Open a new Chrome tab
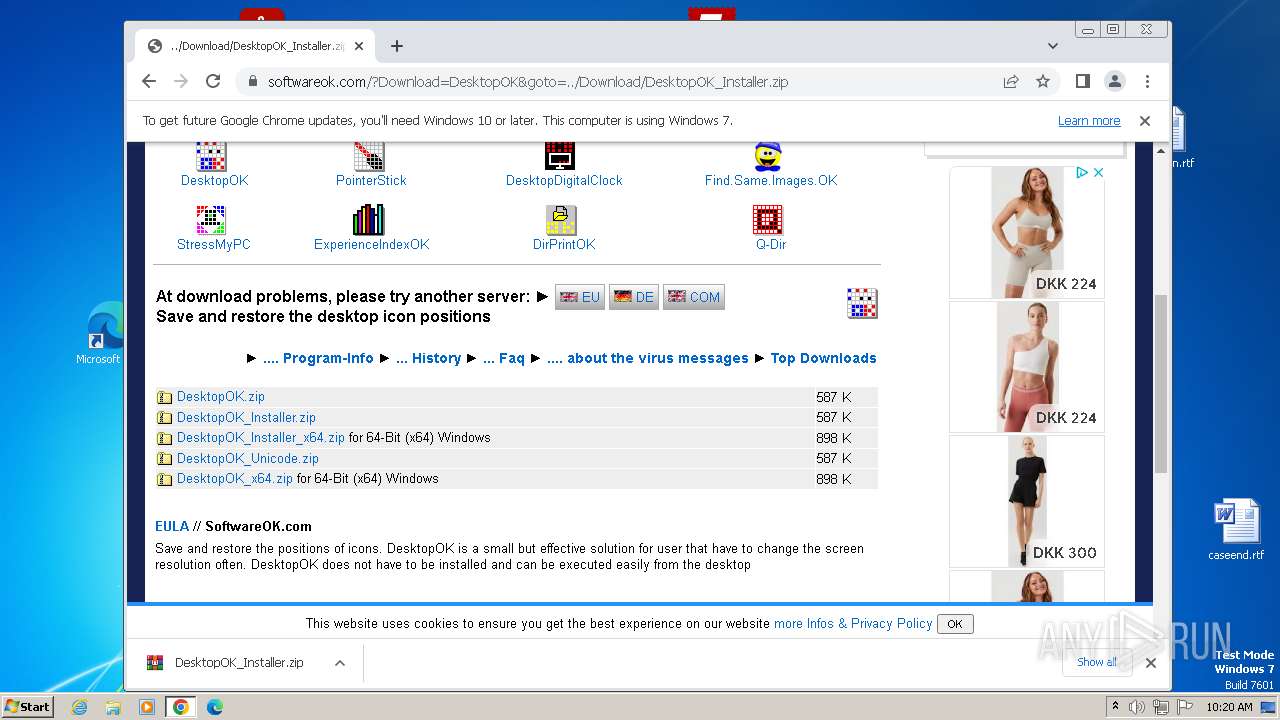 pyautogui.click(x=397, y=46)
